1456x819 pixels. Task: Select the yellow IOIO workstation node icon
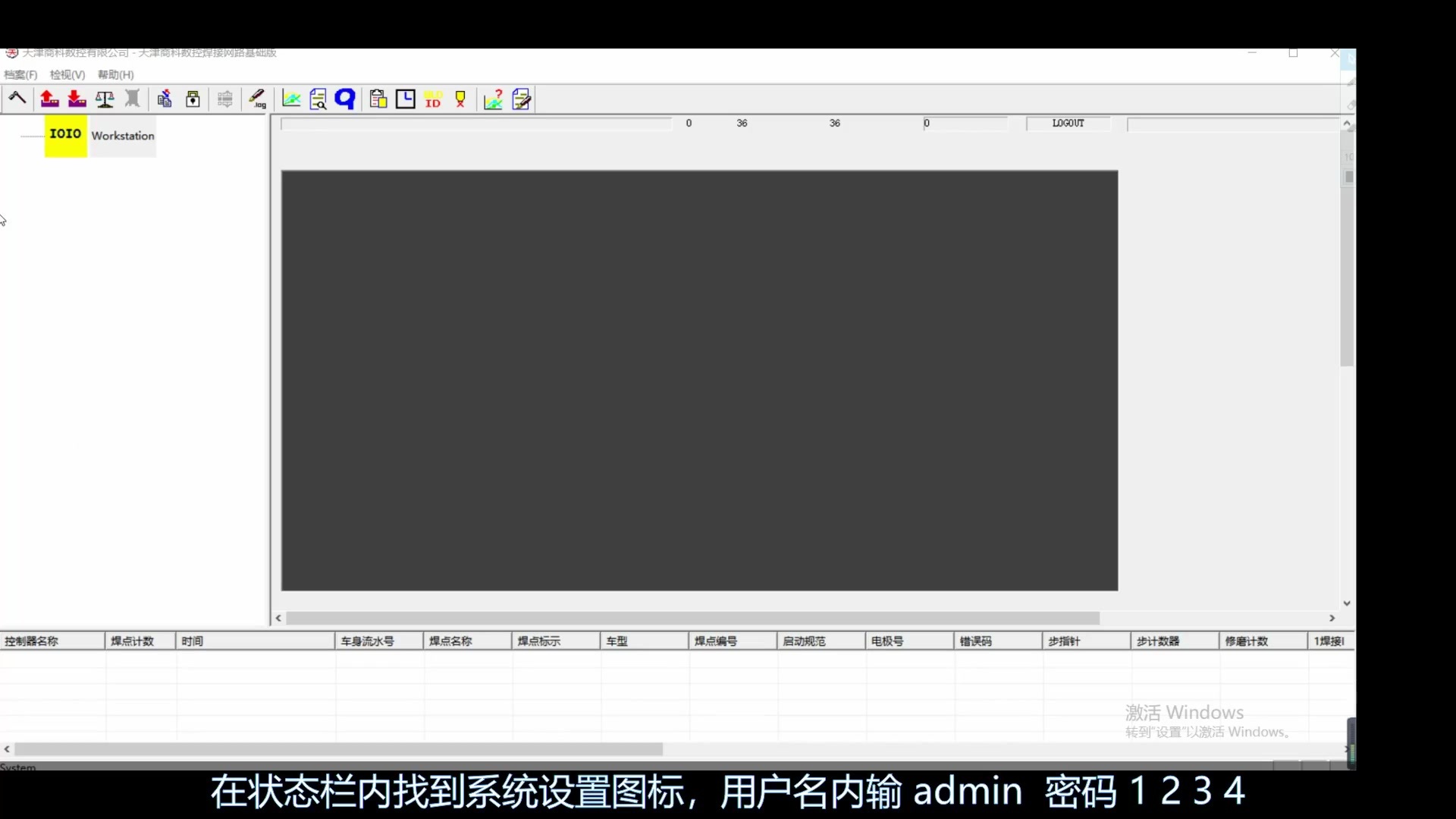pos(66,136)
